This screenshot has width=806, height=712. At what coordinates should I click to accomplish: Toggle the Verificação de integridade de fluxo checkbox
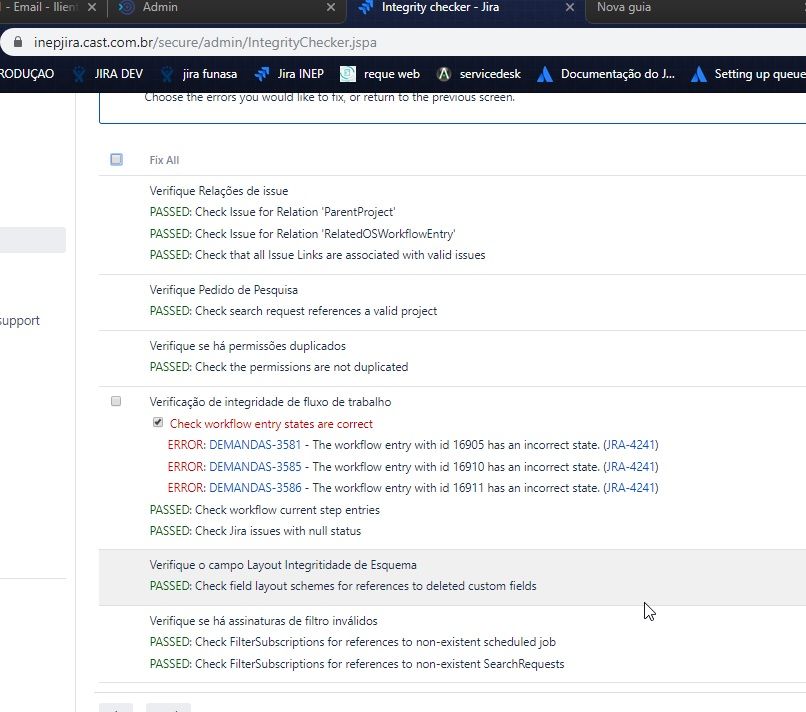click(116, 401)
